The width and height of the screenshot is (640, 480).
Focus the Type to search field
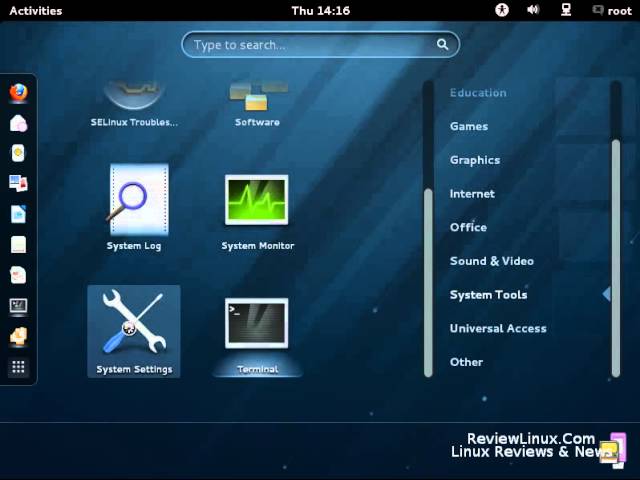click(320, 44)
